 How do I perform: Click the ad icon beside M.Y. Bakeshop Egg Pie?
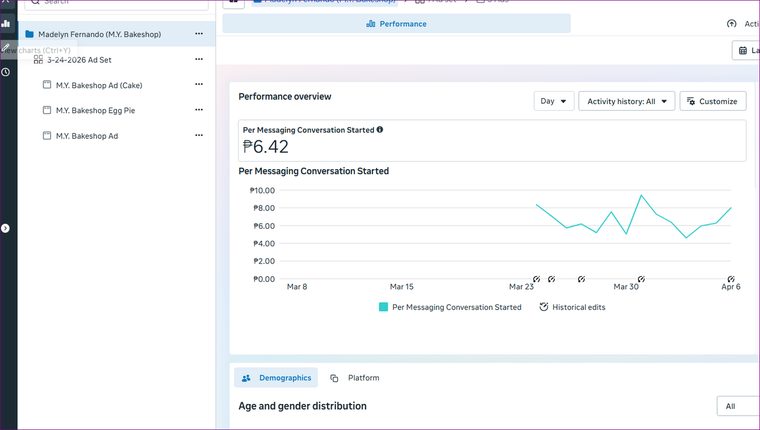pyautogui.click(x=47, y=110)
